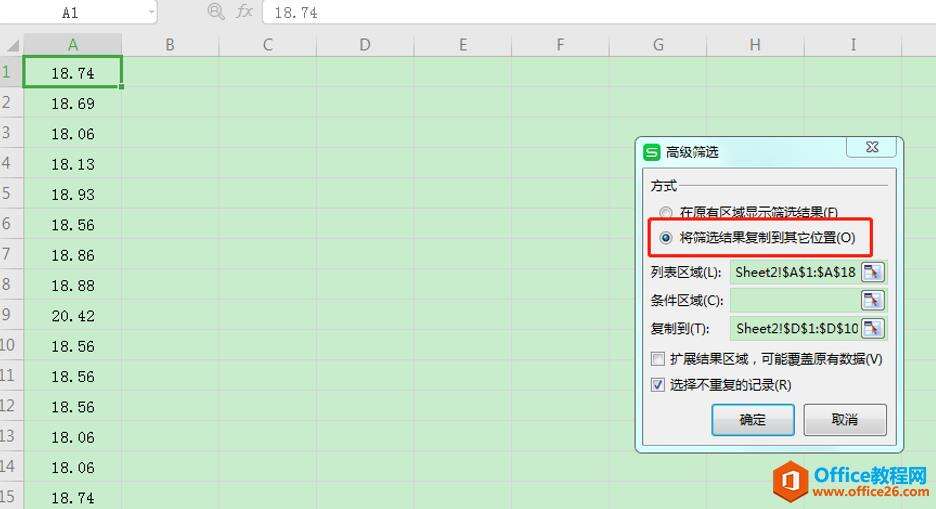Click cell A3 with 18.06
This screenshot has height=509, width=936.
73,133
